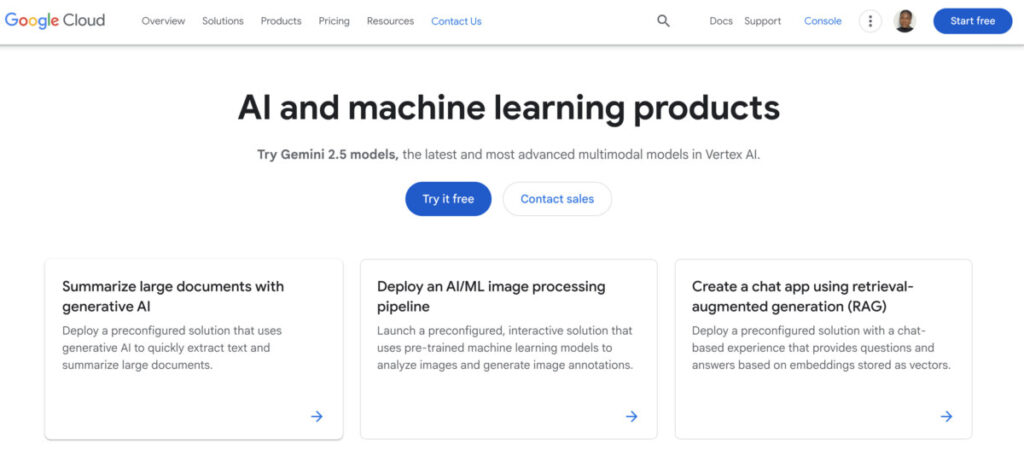The height and width of the screenshot is (468, 1024).
Task: Open Deploy an AI/ML image processing pipeline title
Action: coord(491,296)
